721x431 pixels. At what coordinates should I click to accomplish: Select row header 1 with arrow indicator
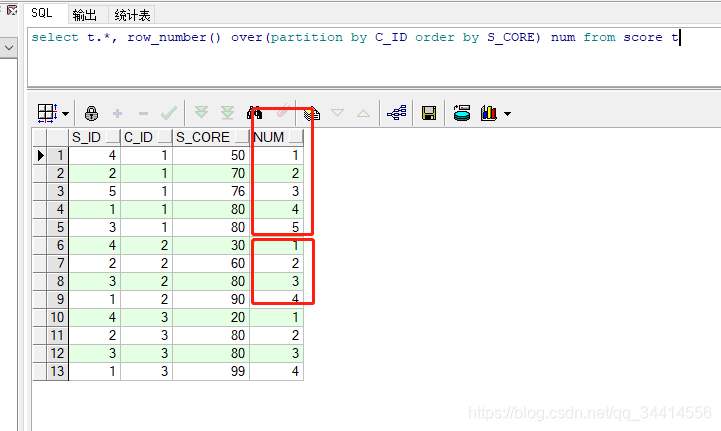[57, 155]
